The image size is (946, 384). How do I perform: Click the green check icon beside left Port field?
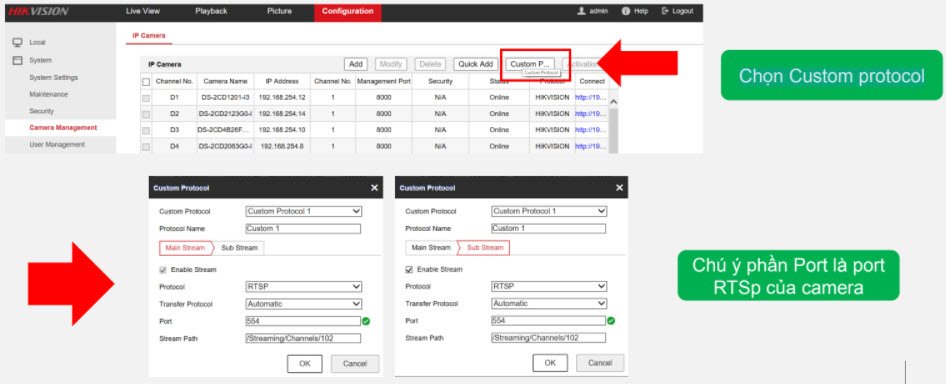point(366,321)
